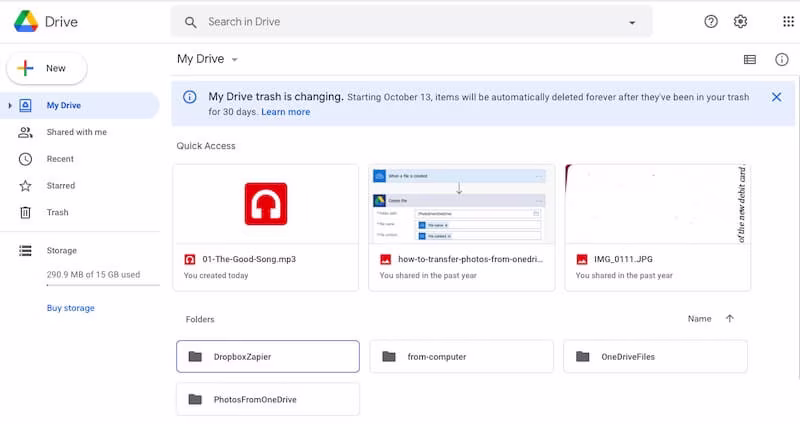Click the Learn more link in banner

(x=286, y=112)
